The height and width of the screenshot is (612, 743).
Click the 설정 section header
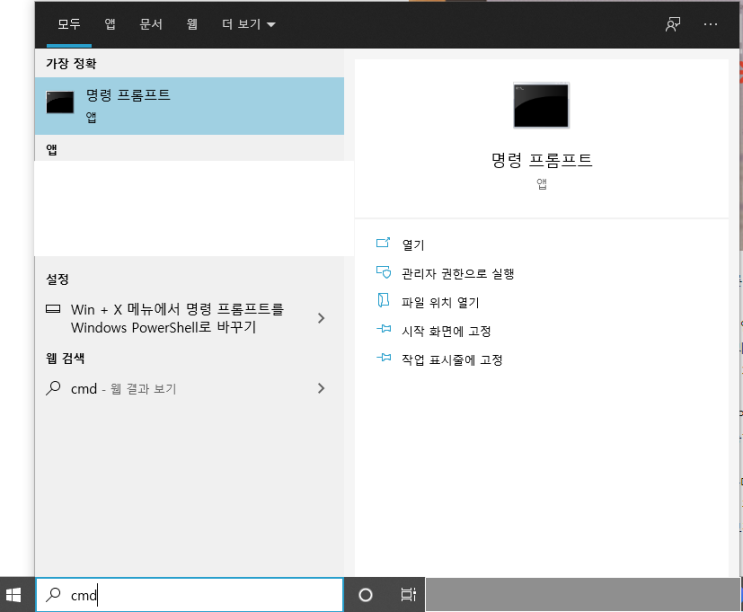(57, 279)
